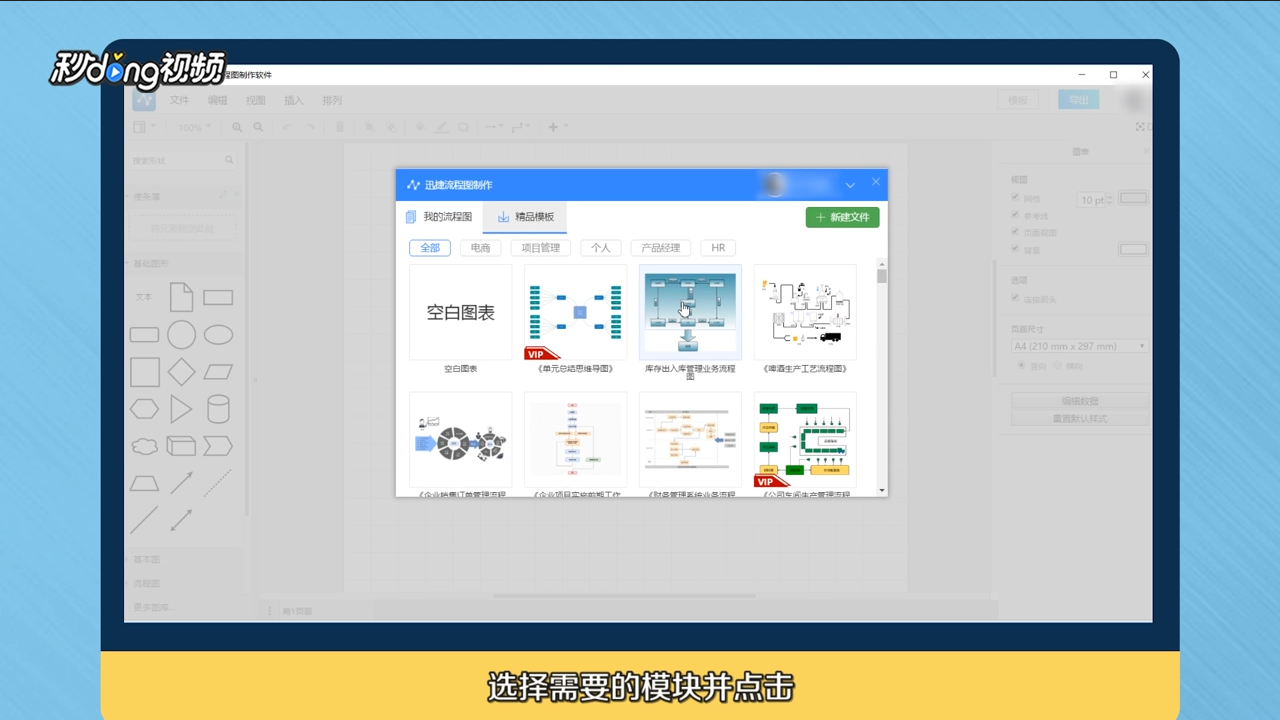Image resolution: width=1280 pixels, height=720 pixels.
Task: Select the 3D cube shape in basic shapes
Action: coord(181,446)
